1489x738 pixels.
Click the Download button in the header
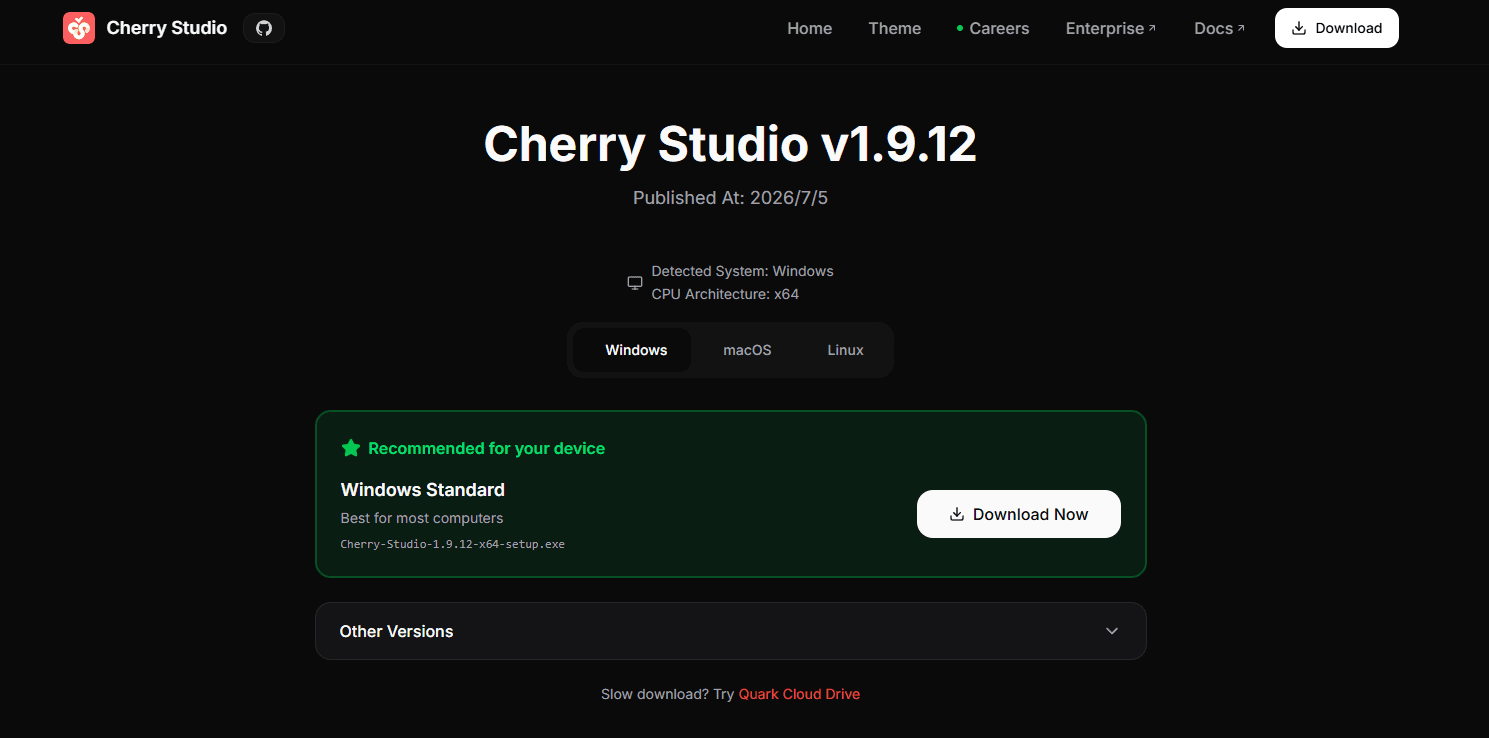1337,28
